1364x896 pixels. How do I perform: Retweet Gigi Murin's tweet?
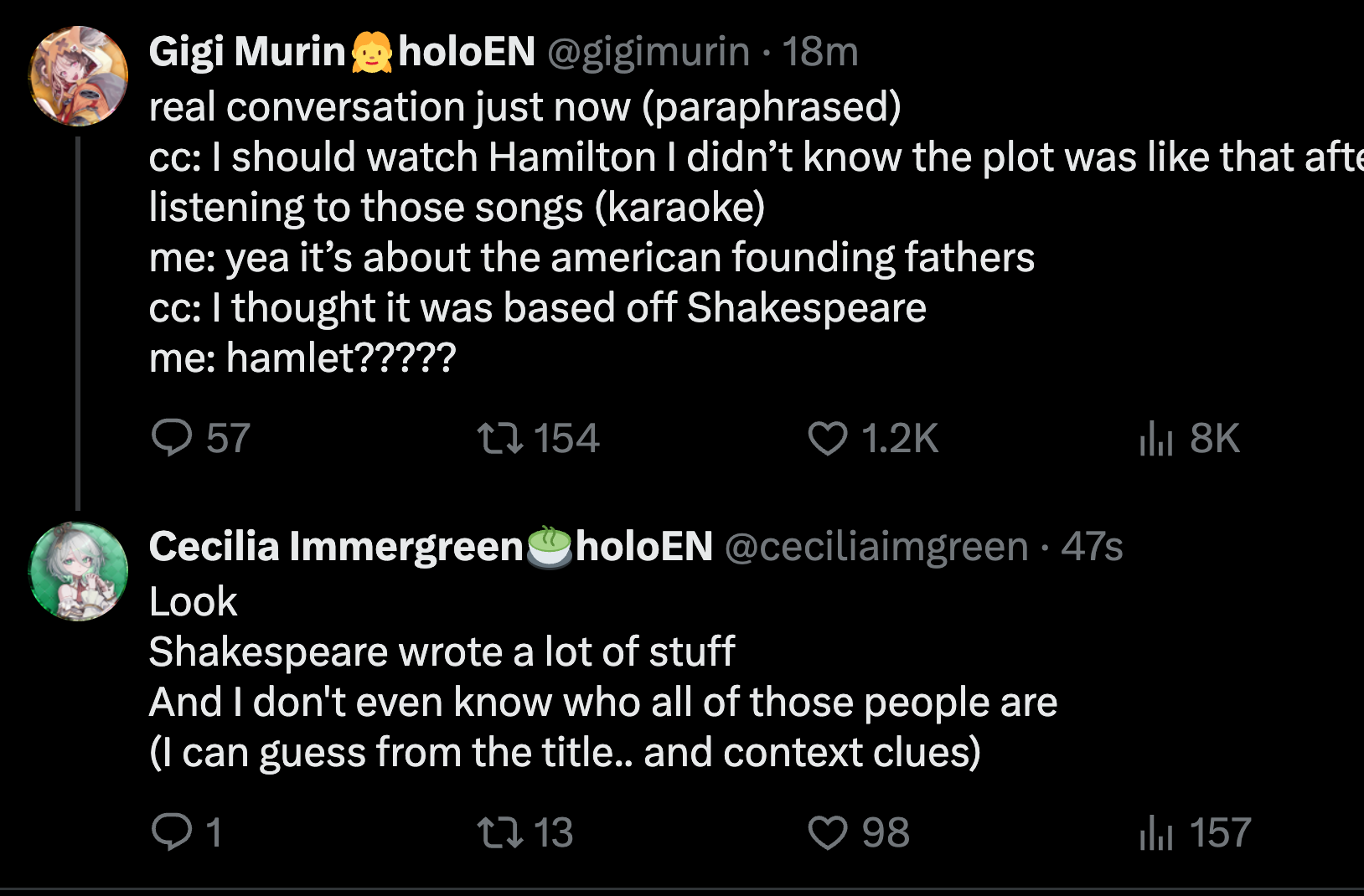tap(500, 438)
